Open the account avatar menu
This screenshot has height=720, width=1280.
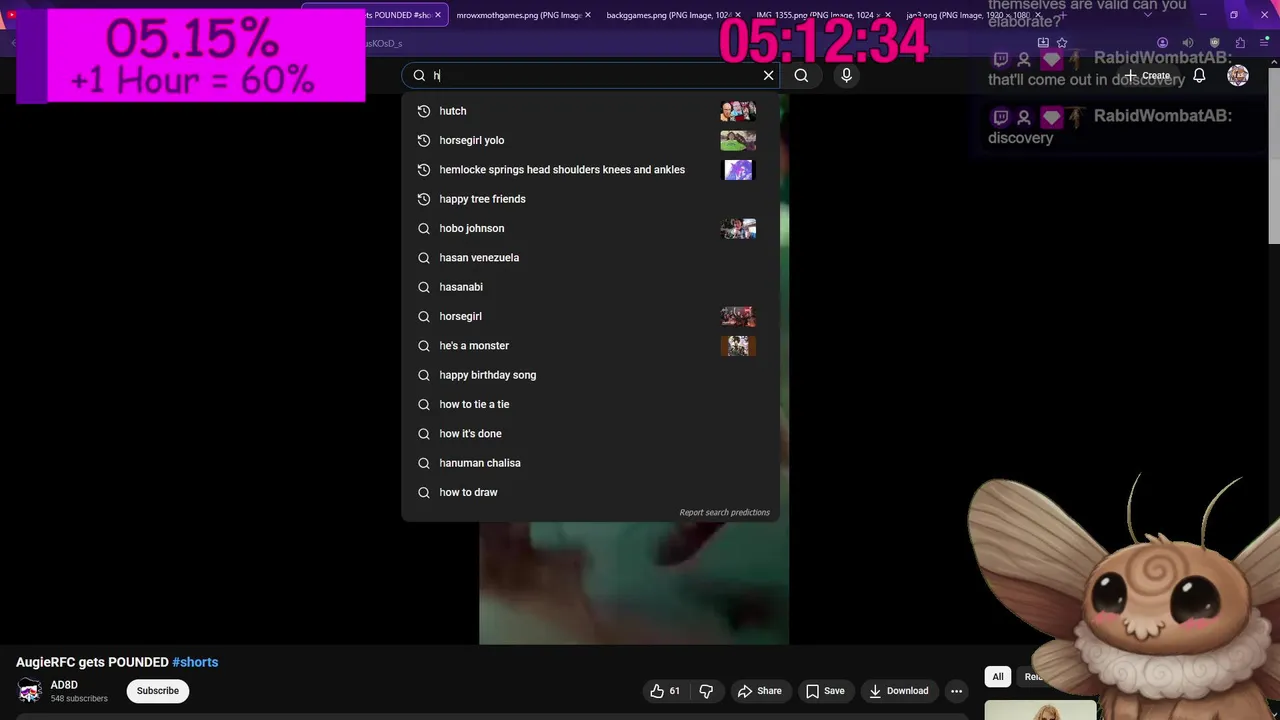pyautogui.click(x=1238, y=75)
